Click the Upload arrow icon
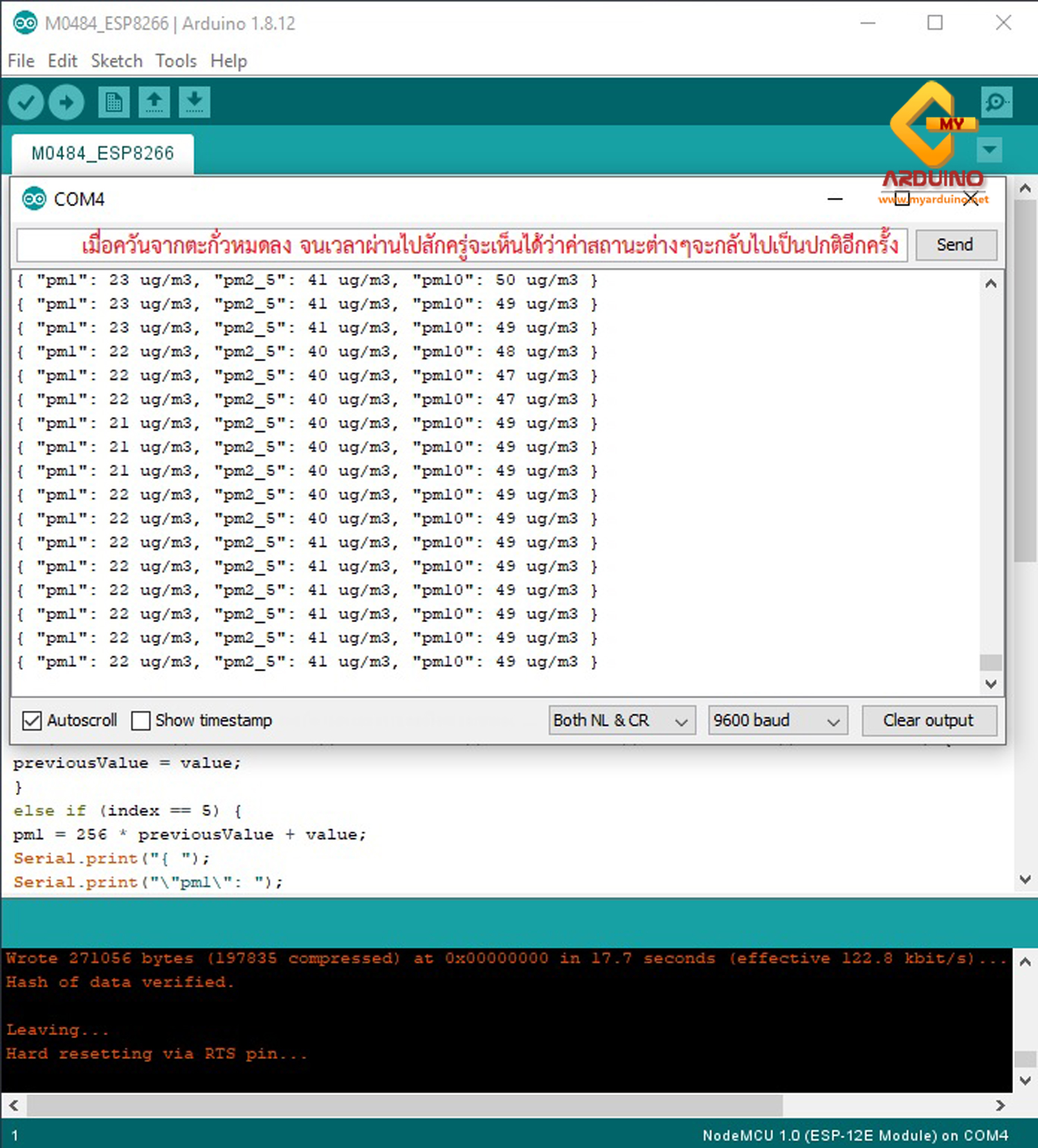 [x=66, y=103]
